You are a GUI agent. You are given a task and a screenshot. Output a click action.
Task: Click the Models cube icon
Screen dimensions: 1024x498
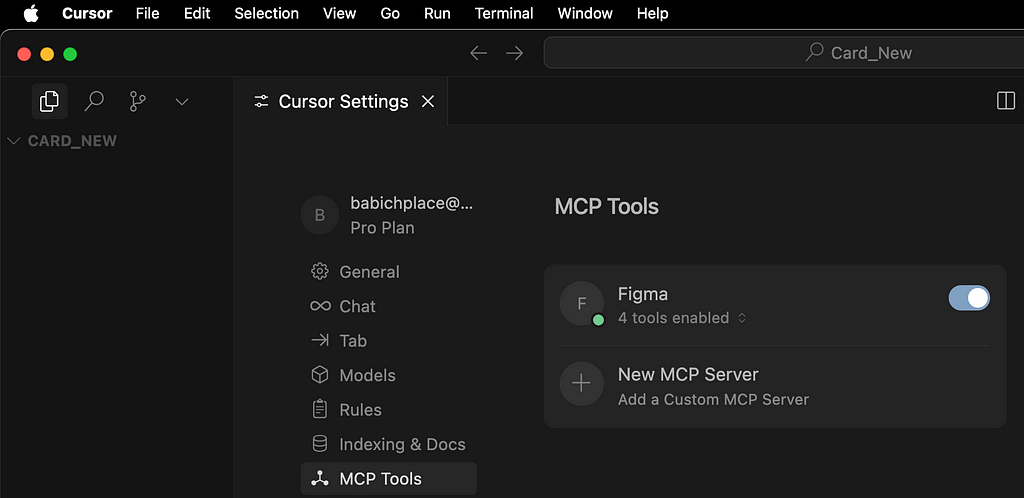tap(319, 375)
